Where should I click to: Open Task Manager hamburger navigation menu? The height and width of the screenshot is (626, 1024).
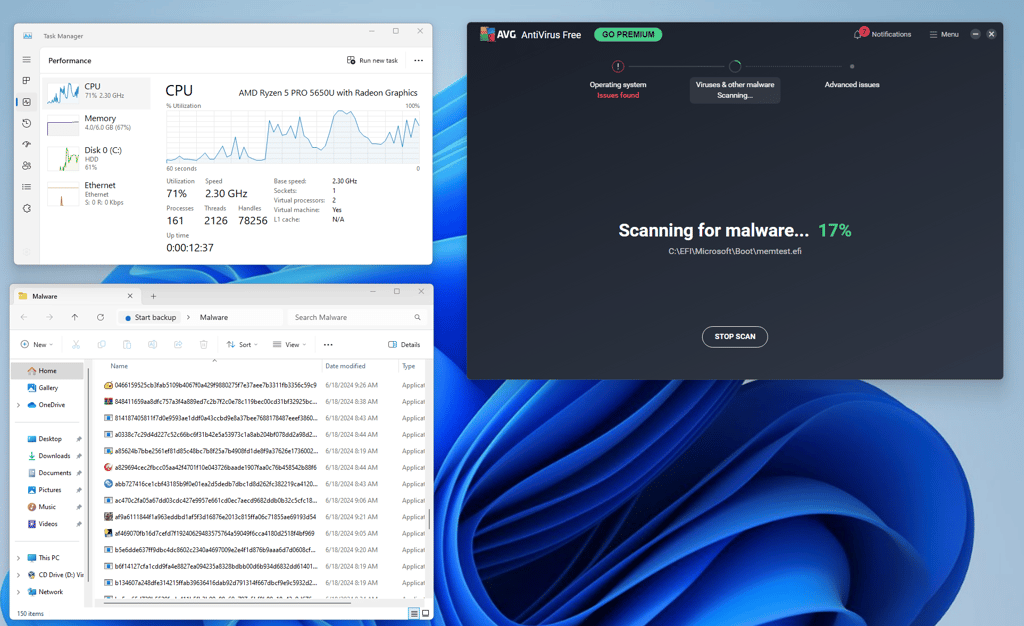(26, 59)
